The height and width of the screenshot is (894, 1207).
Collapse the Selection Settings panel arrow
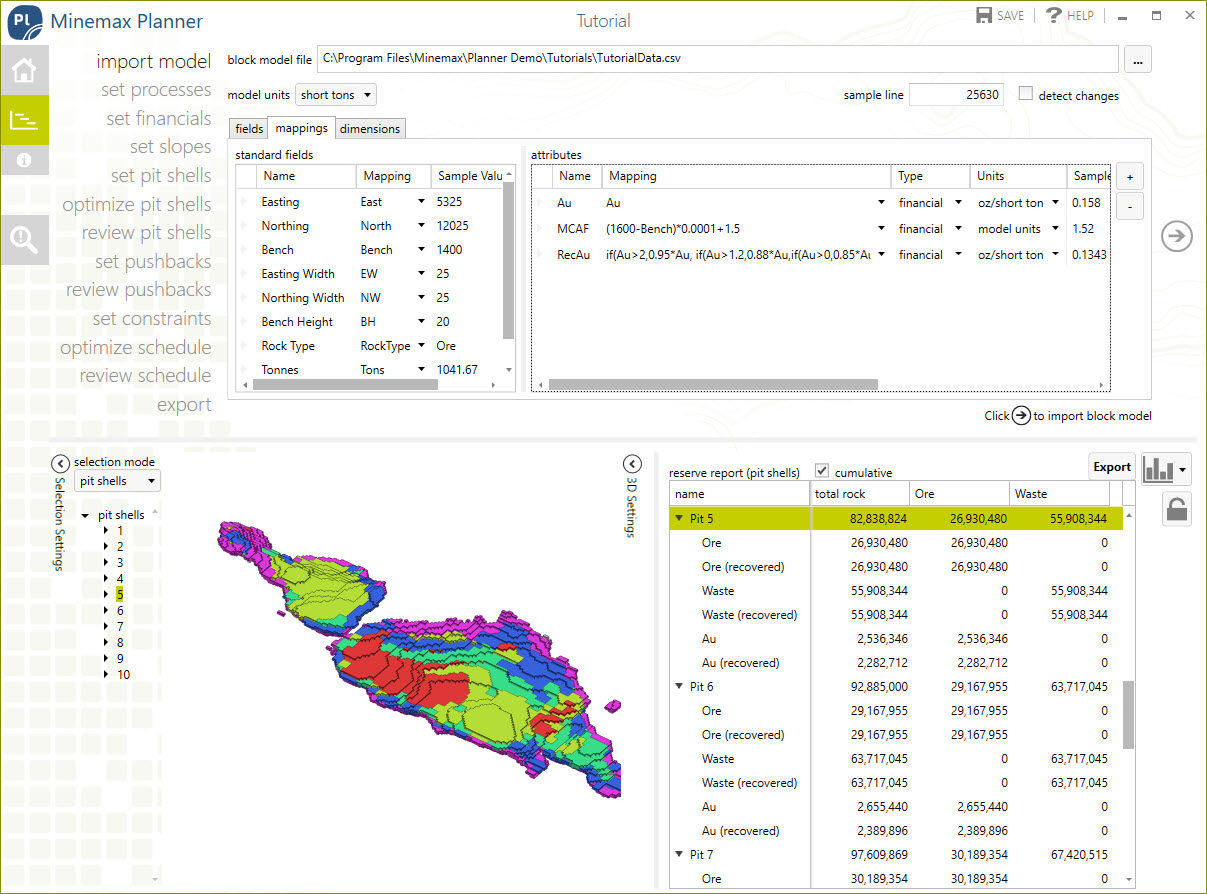[60, 463]
